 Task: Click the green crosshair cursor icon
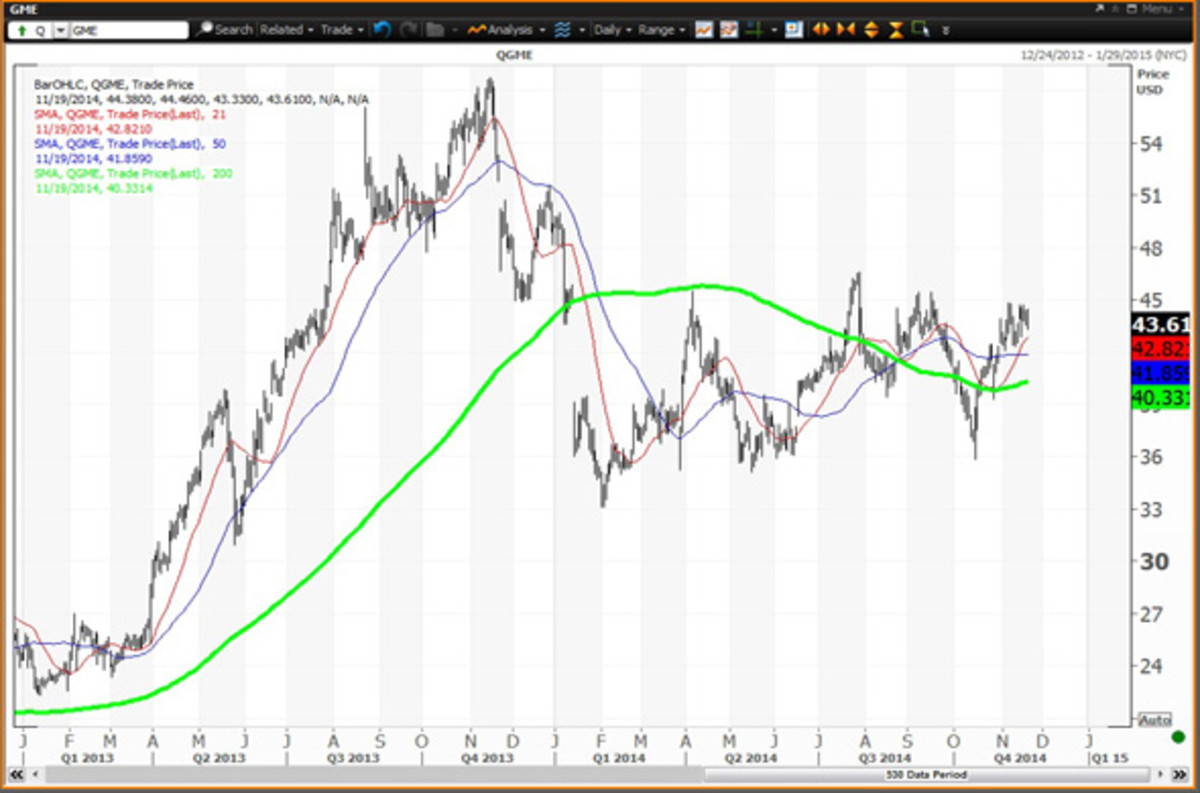(x=756, y=30)
